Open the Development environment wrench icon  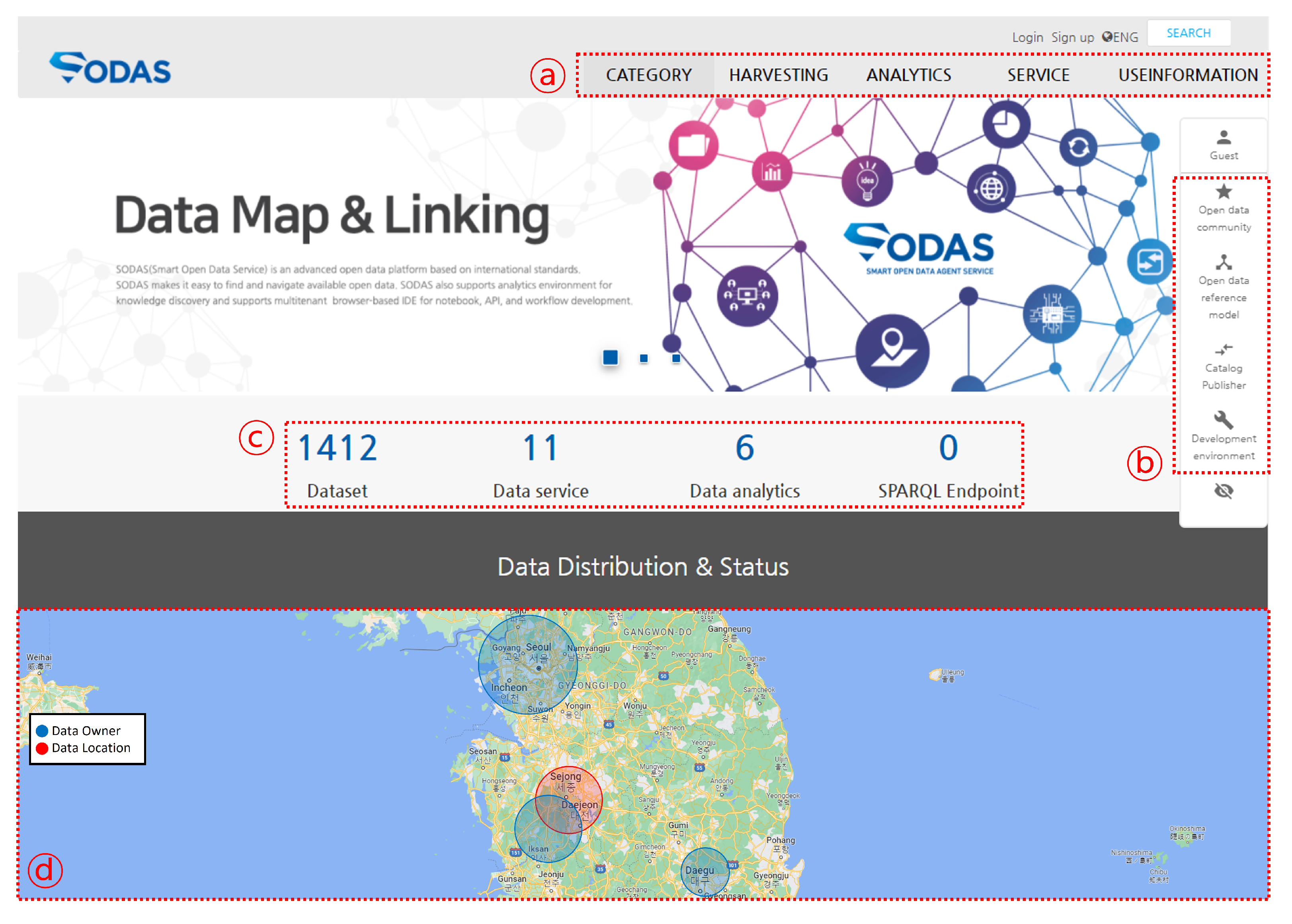click(x=1223, y=420)
